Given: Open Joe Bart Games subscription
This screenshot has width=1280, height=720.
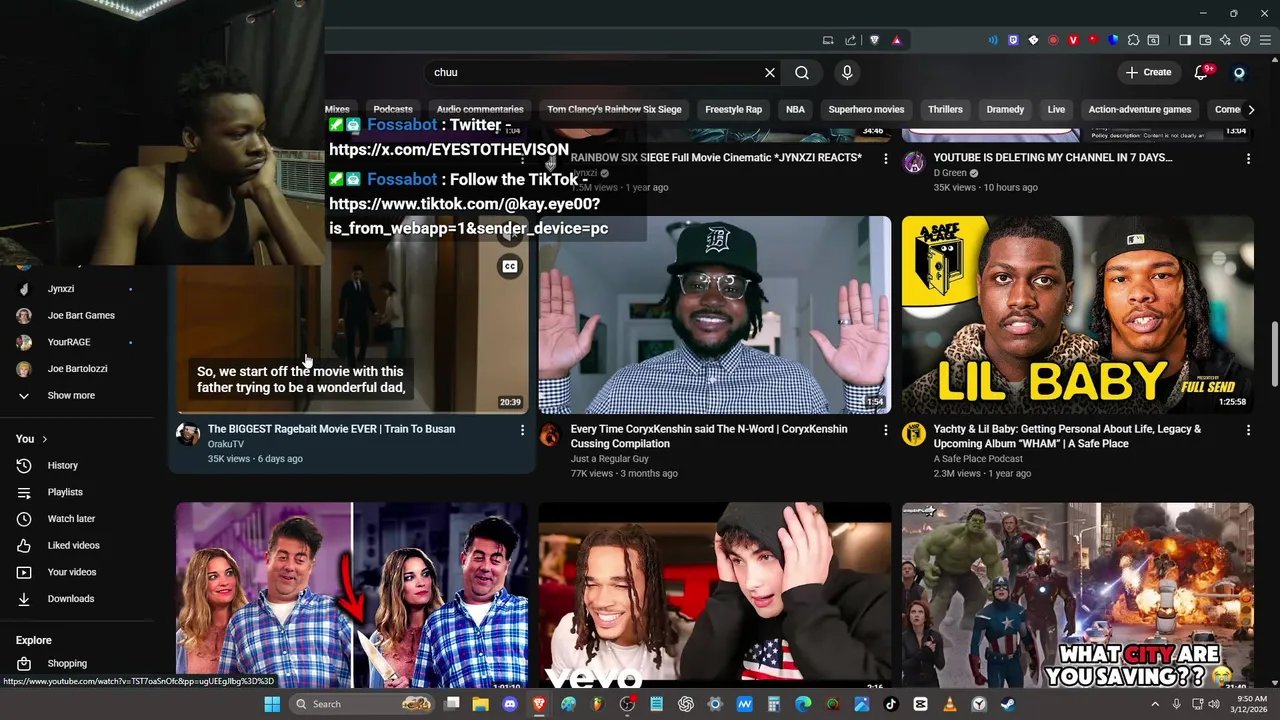Looking at the screenshot, I should pyautogui.click(x=80, y=315).
